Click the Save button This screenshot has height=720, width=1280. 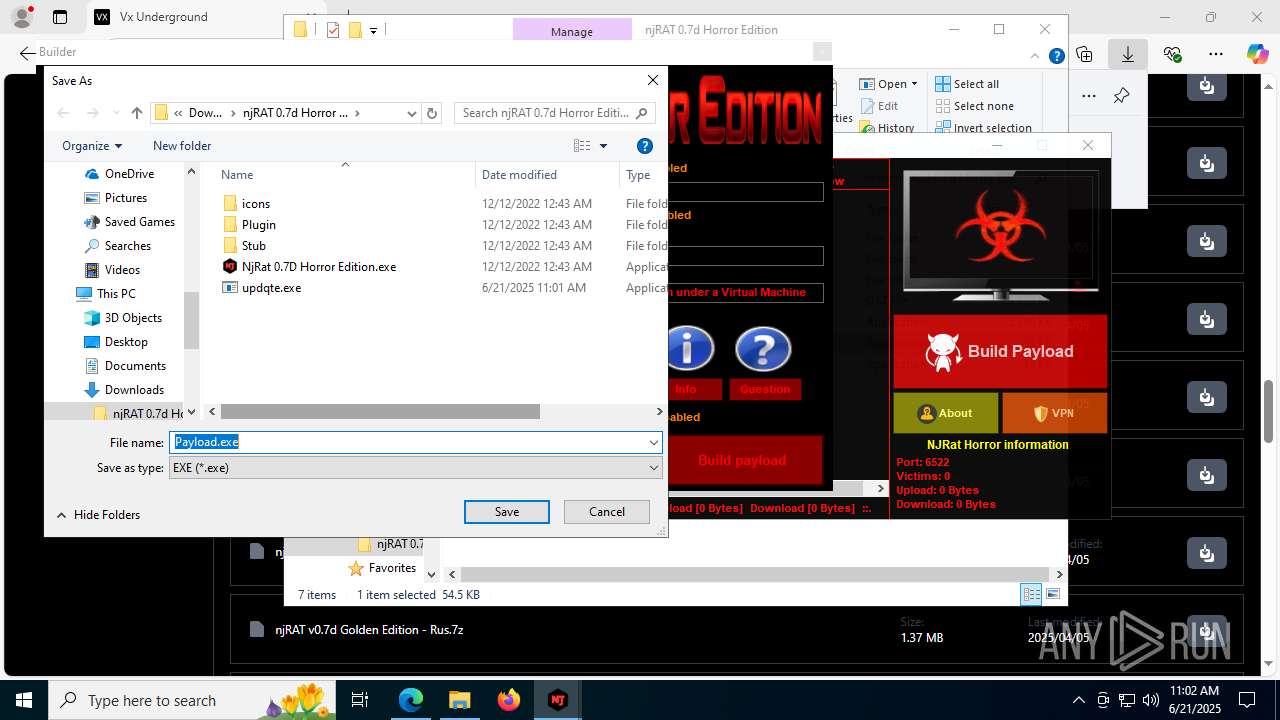(x=507, y=512)
